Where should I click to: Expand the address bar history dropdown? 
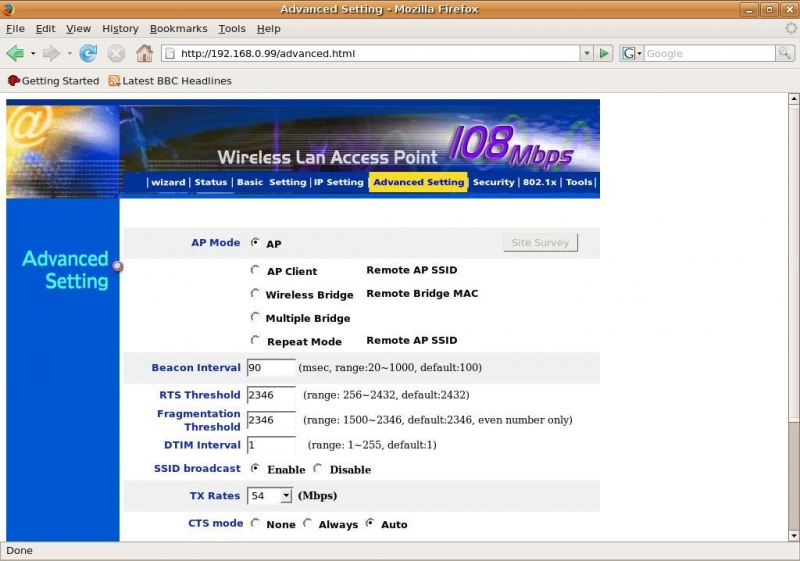pyautogui.click(x=586, y=53)
